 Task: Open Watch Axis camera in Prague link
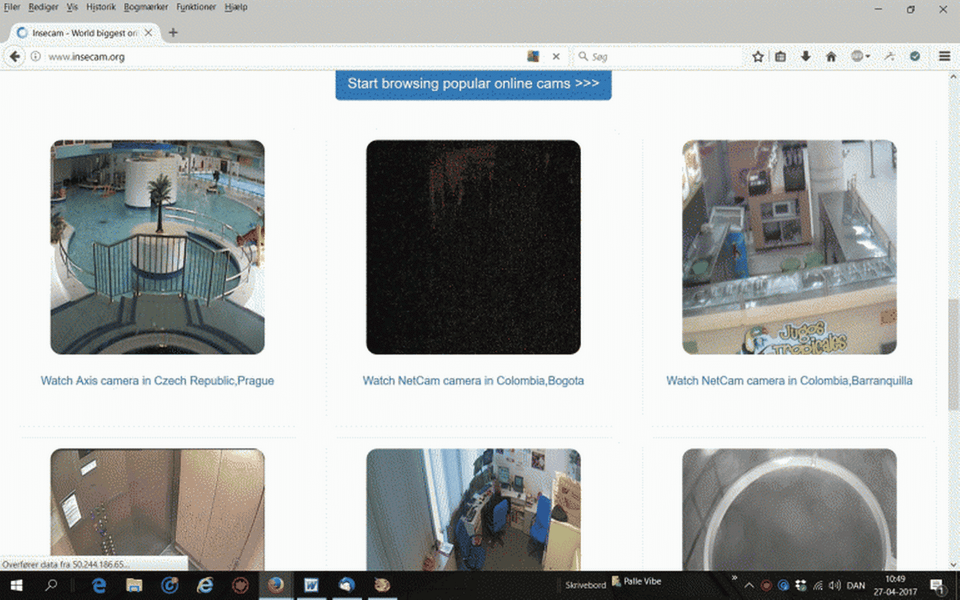pyautogui.click(x=157, y=381)
